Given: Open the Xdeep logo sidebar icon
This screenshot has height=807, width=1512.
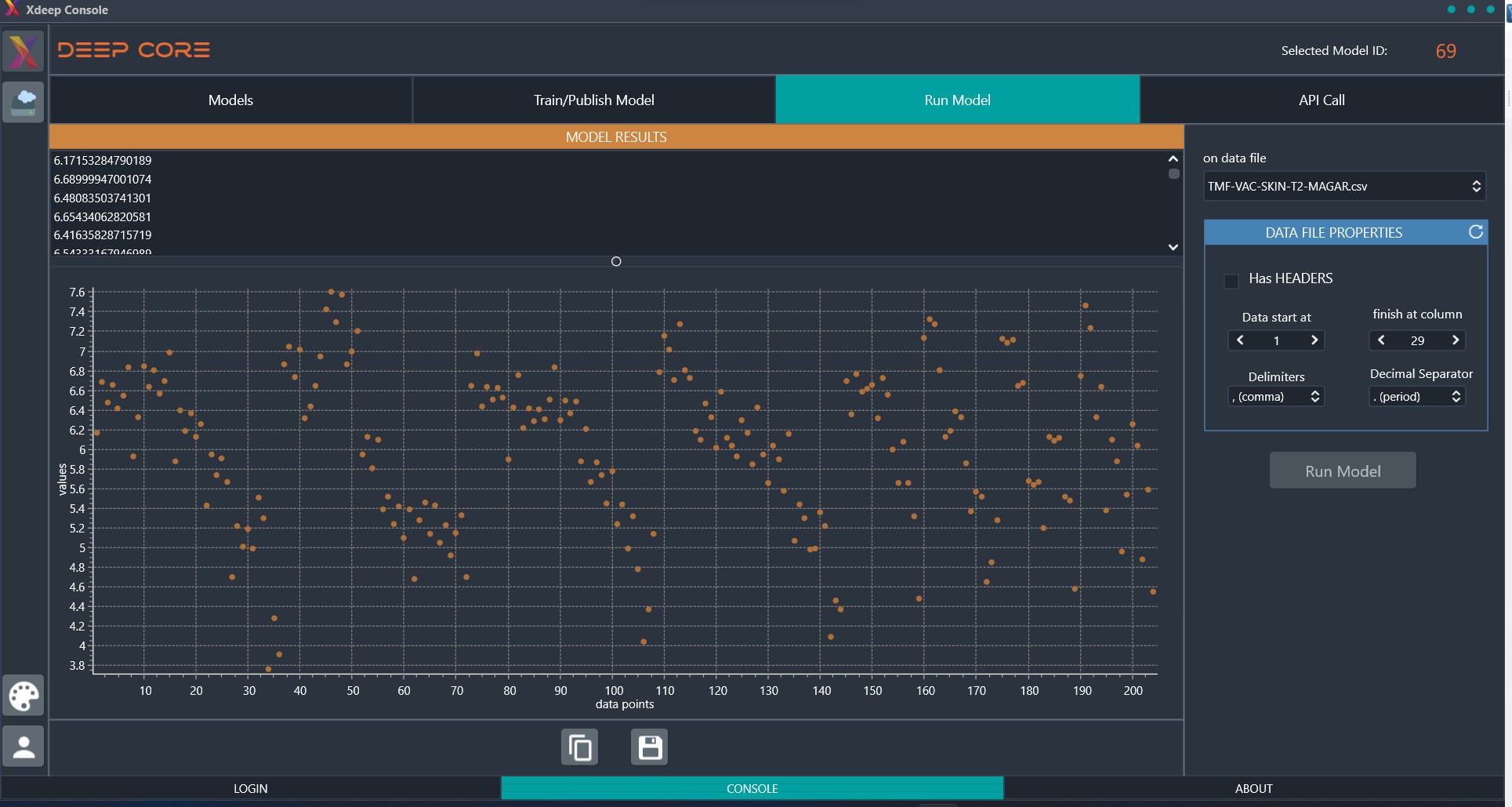Looking at the screenshot, I should 23,51.
